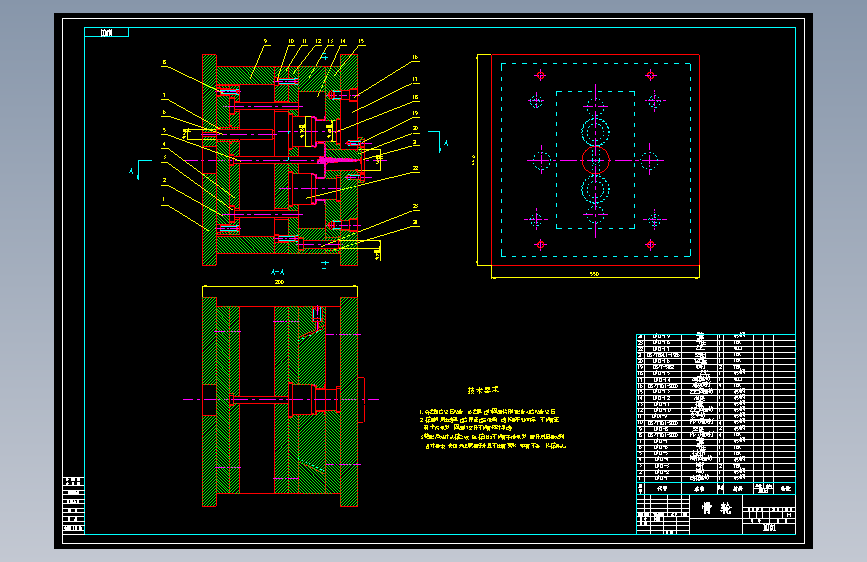867x562 pixels.
Task: Select part callout number 10 above section view
Action: 291,41
